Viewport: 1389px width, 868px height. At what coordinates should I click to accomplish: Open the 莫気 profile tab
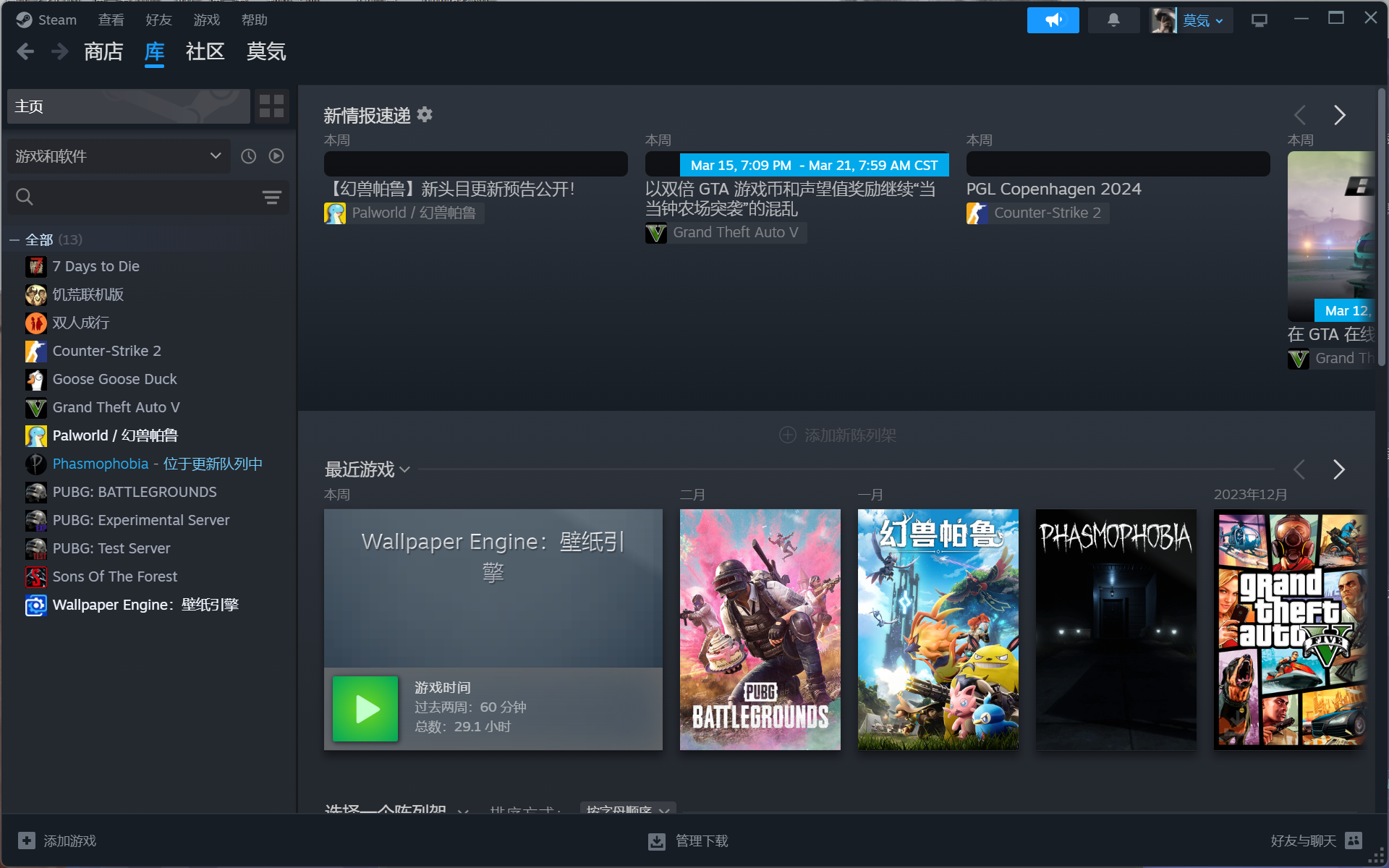(266, 51)
